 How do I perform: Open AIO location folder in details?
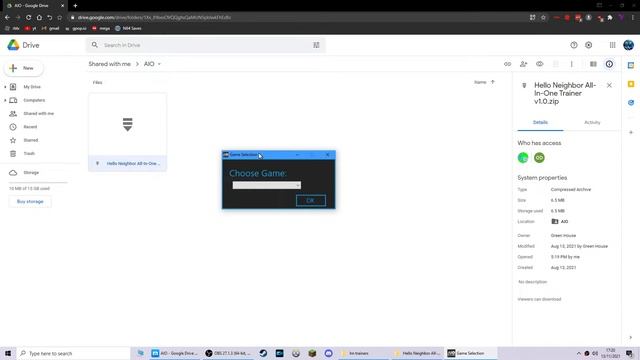(560, 221)
